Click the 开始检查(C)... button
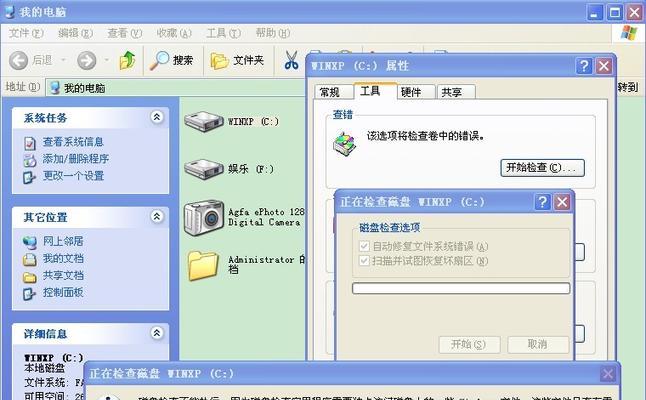 (x=543, y=168)
